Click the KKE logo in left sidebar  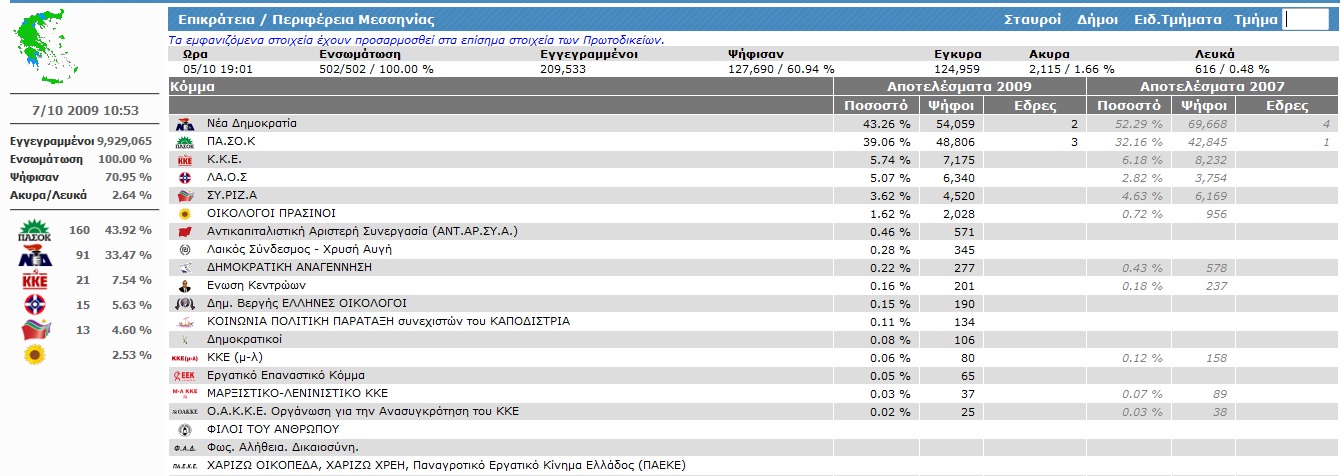click(35, 280)
